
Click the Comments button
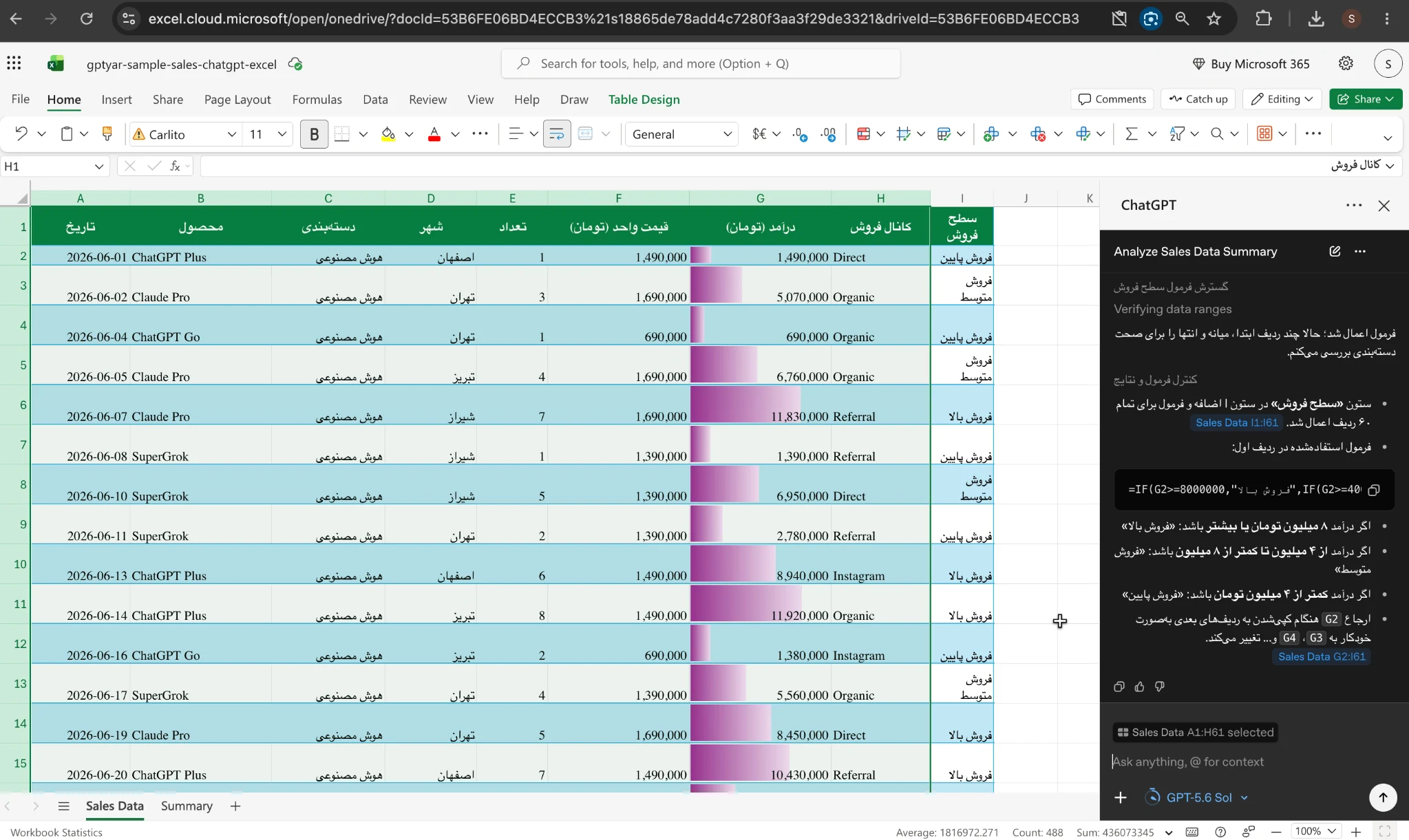pyautogui.click(x=1112, y=99)
